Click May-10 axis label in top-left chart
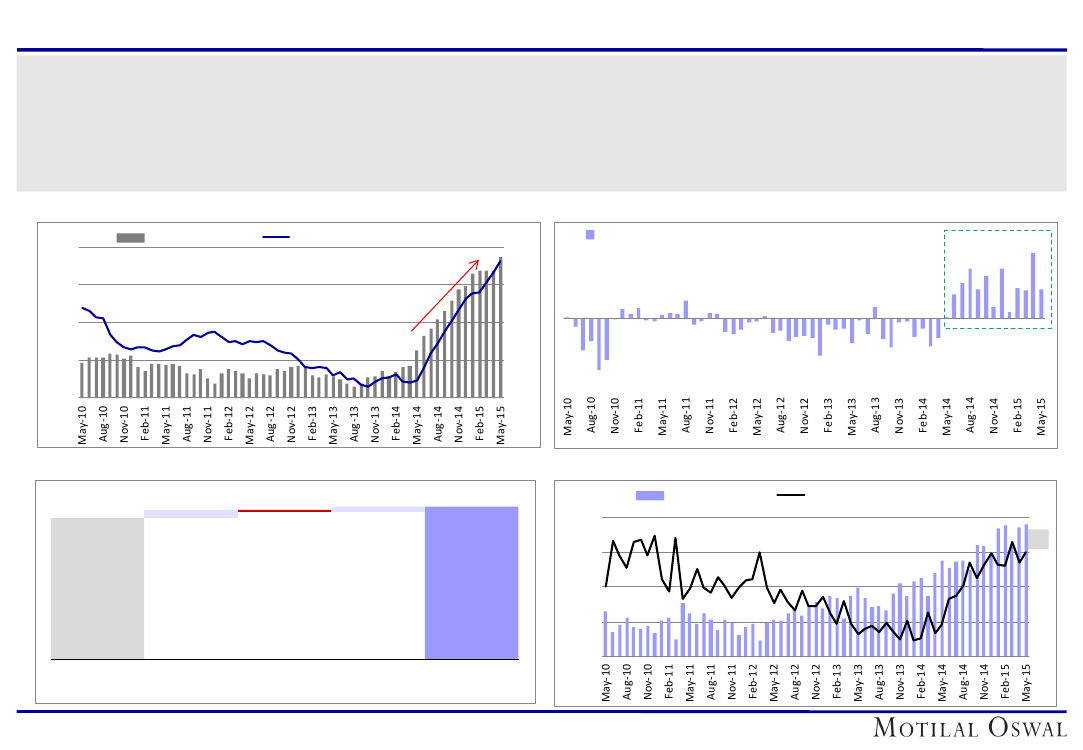This screenshot has height=750, width=1083. click(x=82, y=424)
